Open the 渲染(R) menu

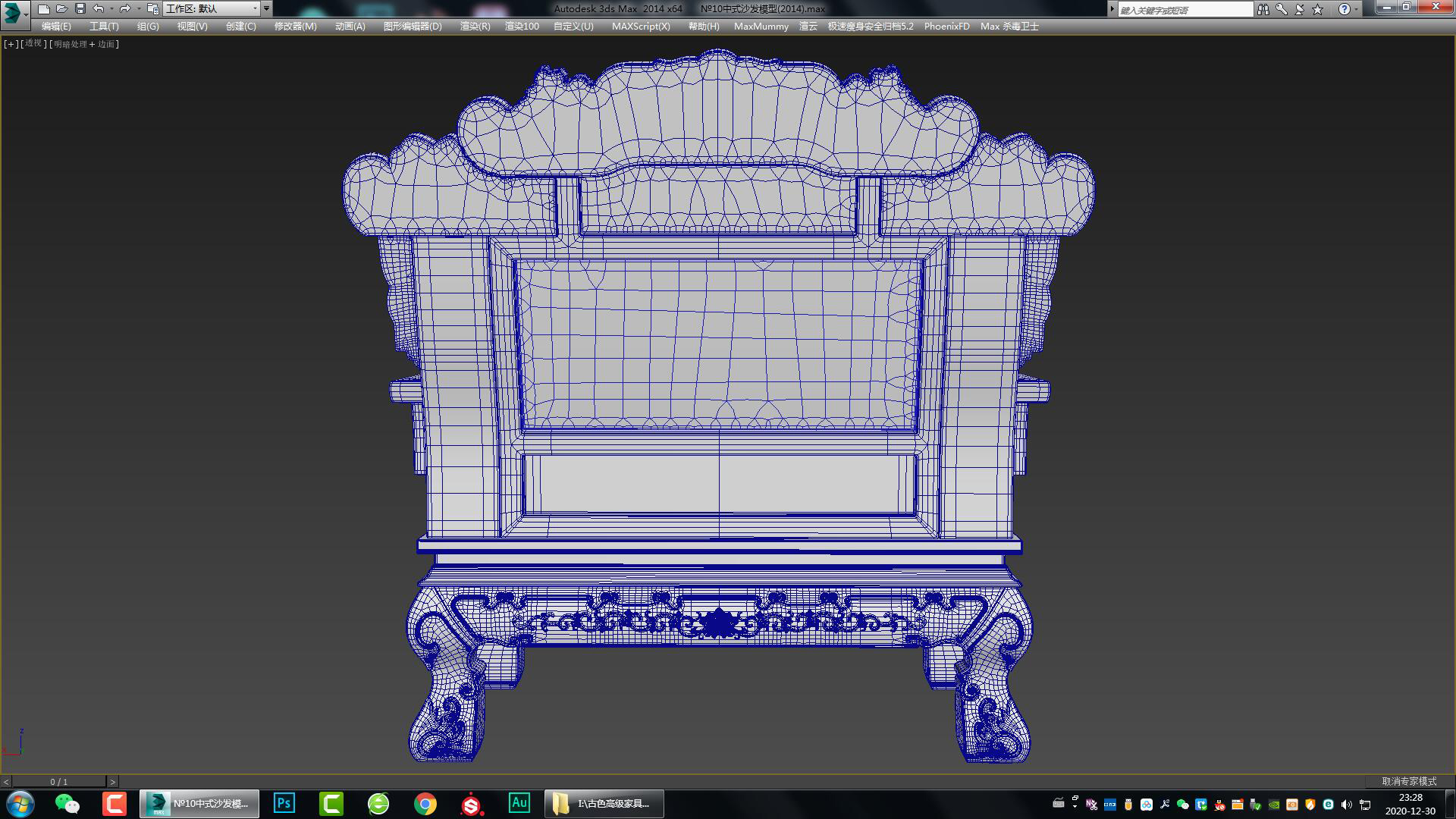473,26
